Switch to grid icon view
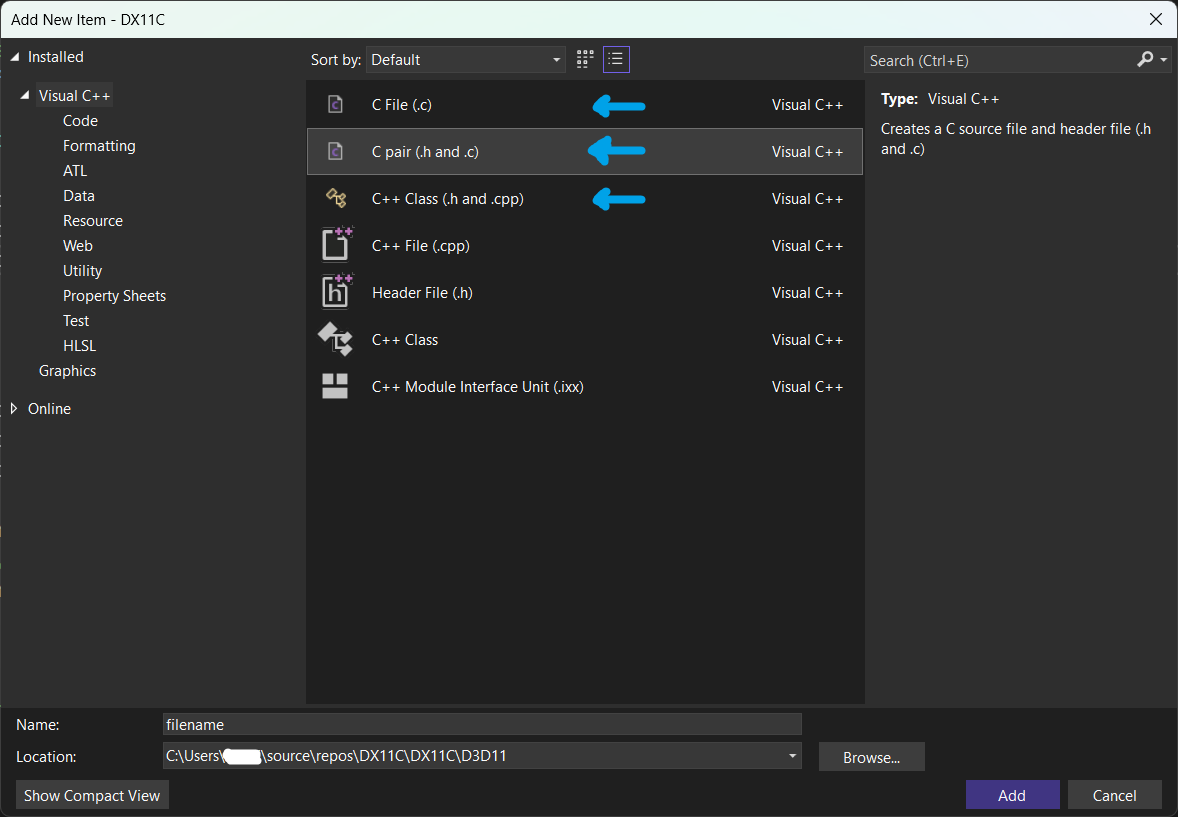The height and width of the screenshot is (817, 1178). tap(585, 60)
